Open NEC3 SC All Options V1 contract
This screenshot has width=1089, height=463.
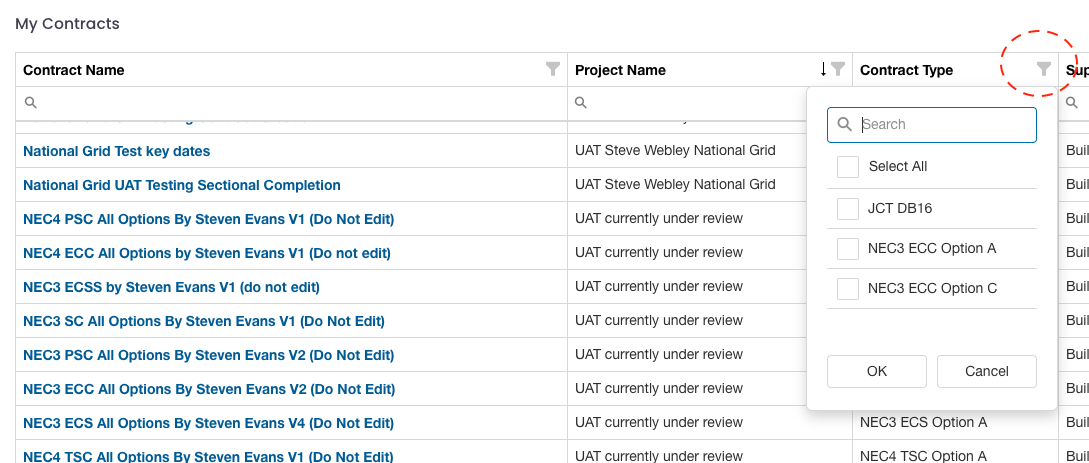(x=203, y=321)
